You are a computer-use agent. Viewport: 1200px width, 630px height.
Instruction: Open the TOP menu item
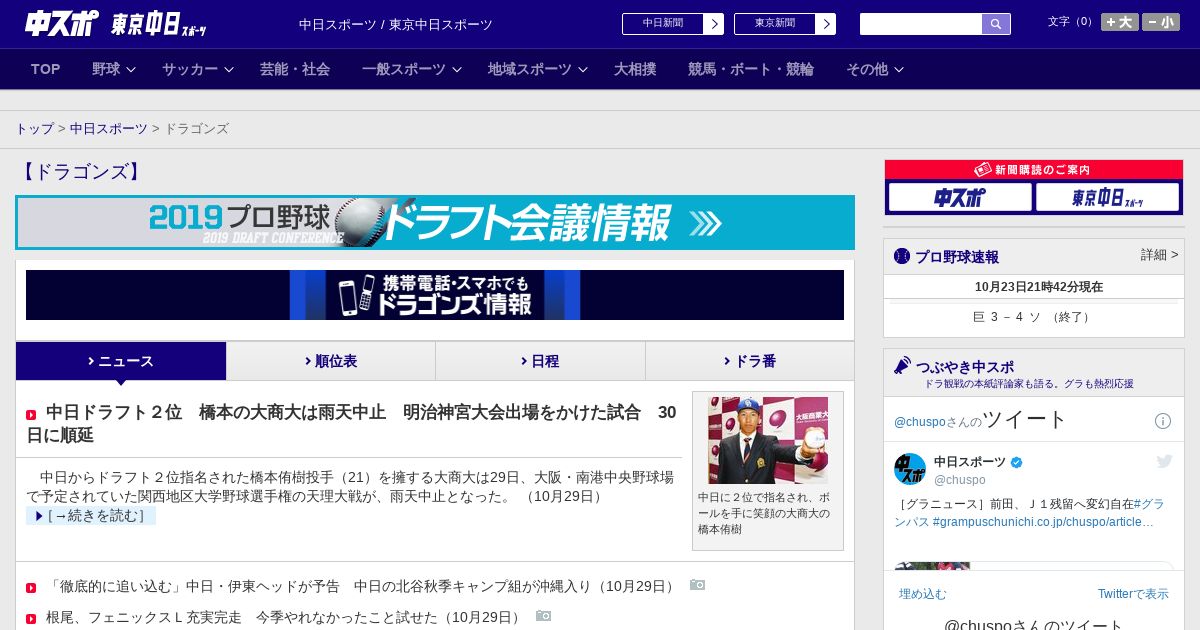coord(46,69)
